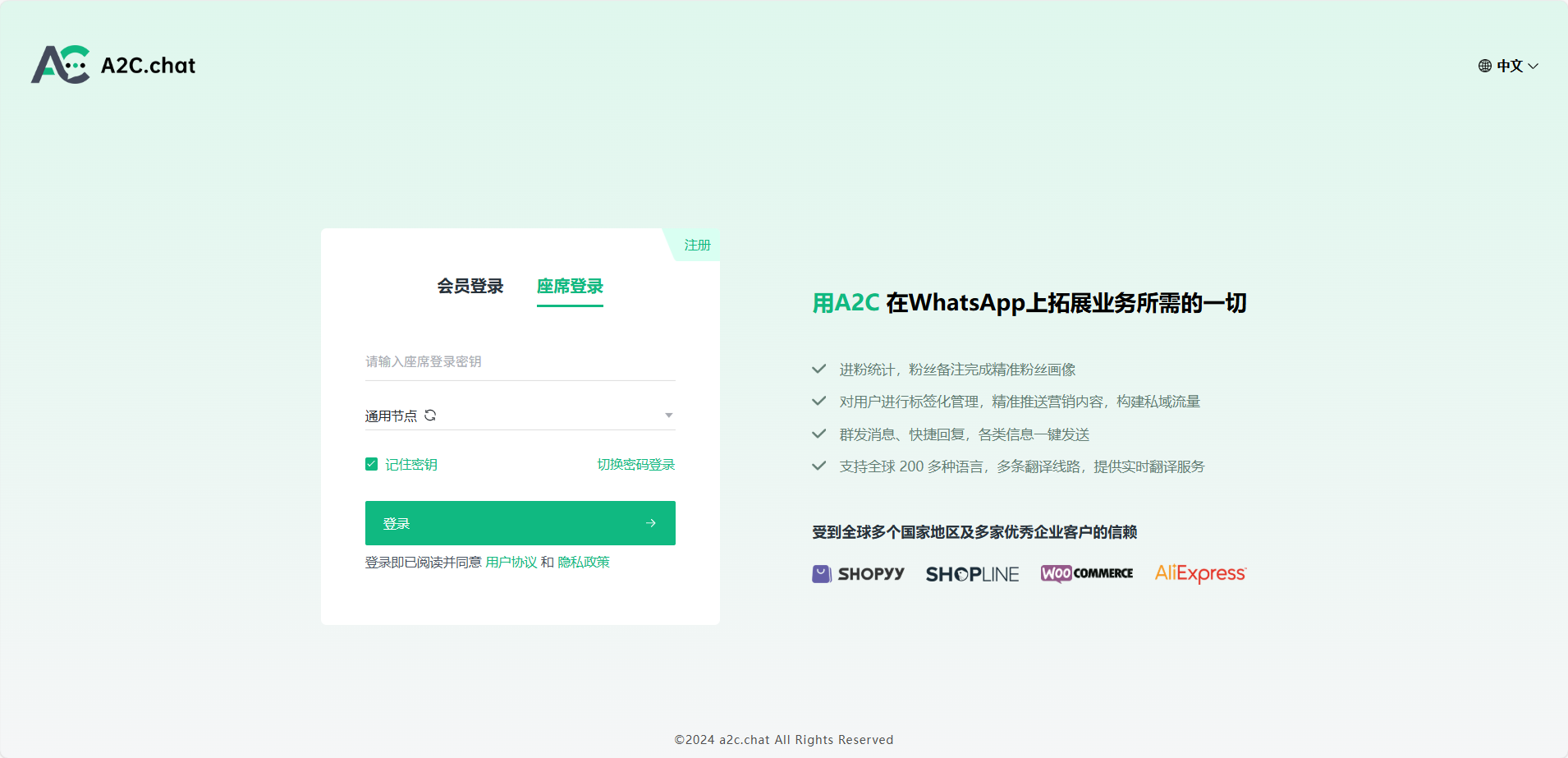Click the SHOPYY shopping bag logo

(x=822, y=572)
